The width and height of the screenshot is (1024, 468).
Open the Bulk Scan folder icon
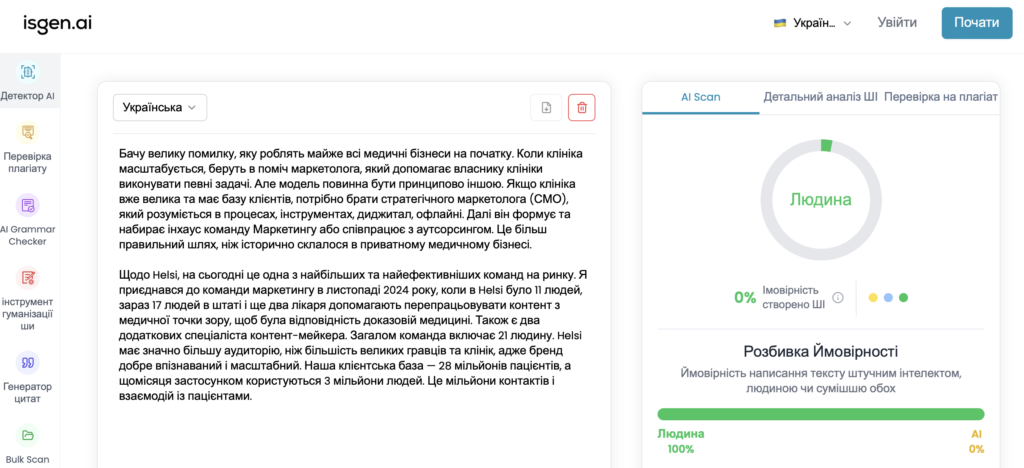[27, 435]
